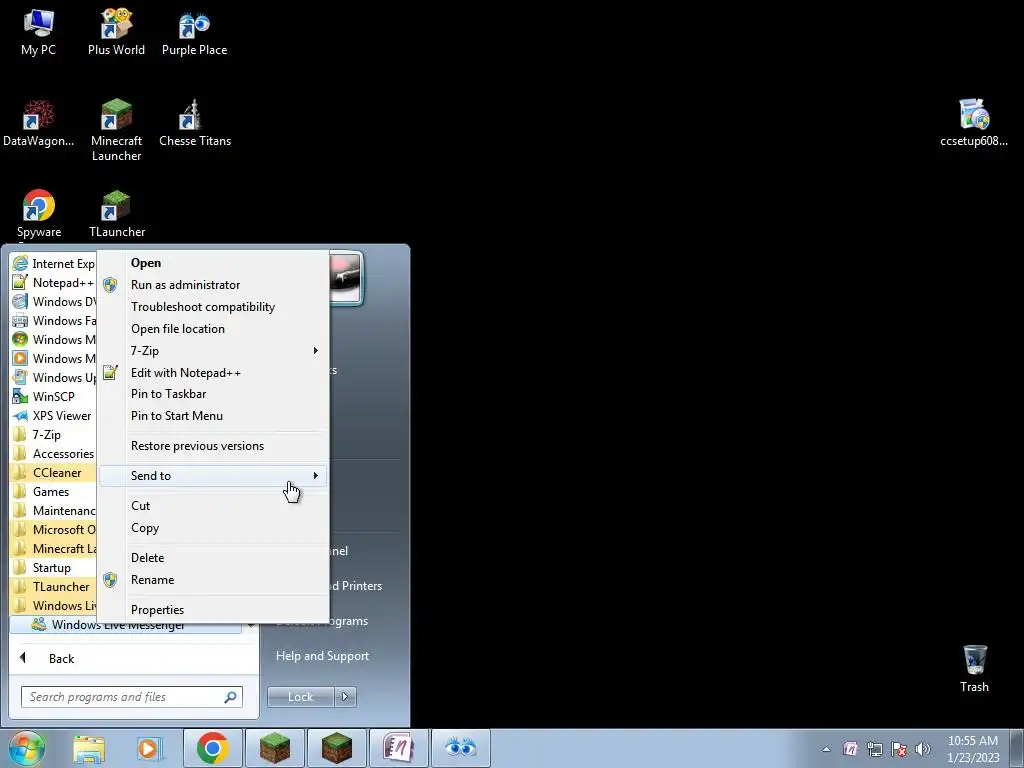Image resolution: width=1024 pixels, height=768 pixels.
Task: Show hidden tray icons arrow
Action: point(826,748)
